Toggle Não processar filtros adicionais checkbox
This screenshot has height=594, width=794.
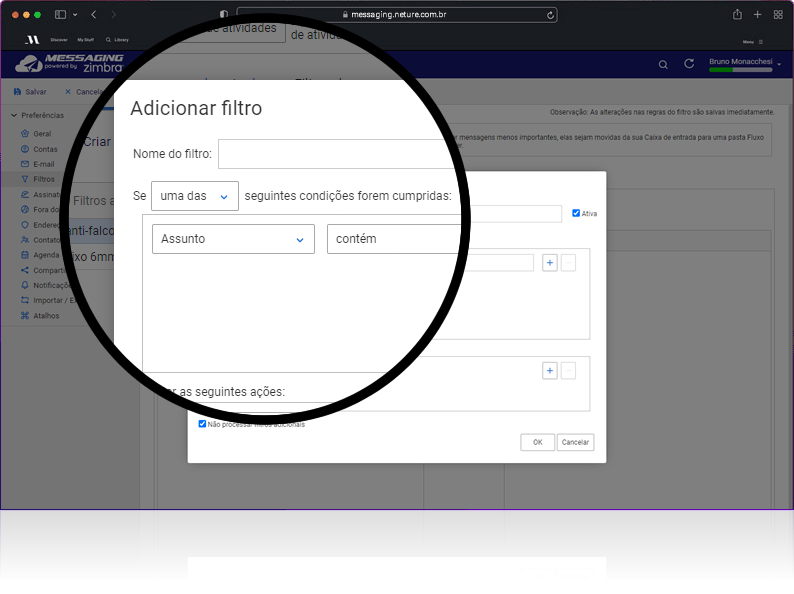tap(202, 424)
